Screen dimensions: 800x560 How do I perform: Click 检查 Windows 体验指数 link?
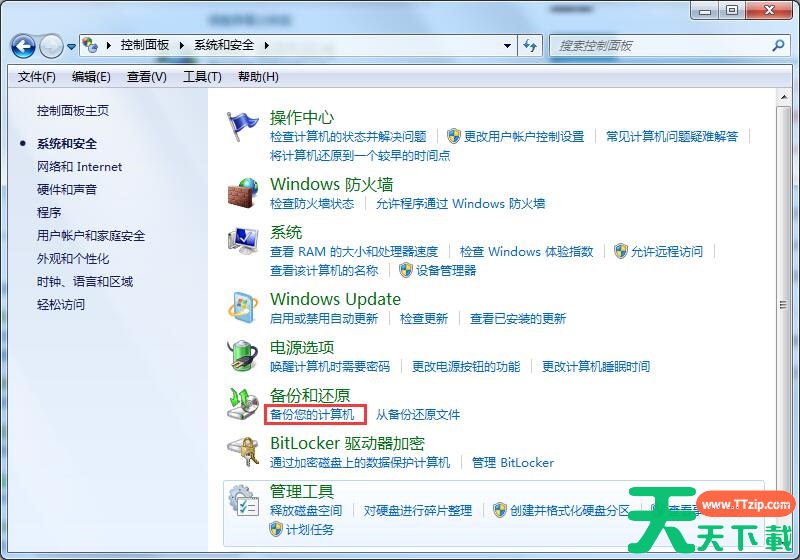click(x=527, y=251)
